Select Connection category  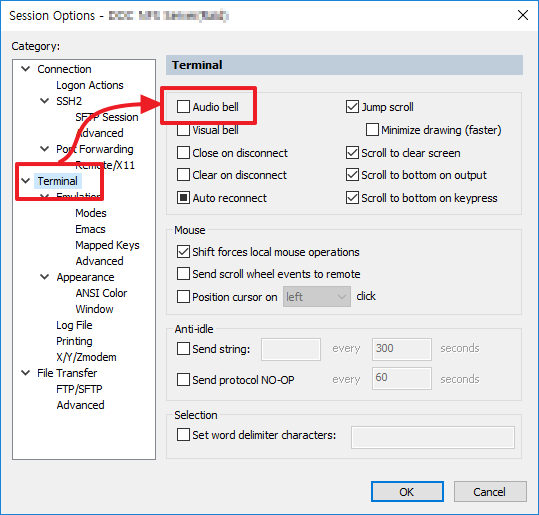click(x=64, y=69)
